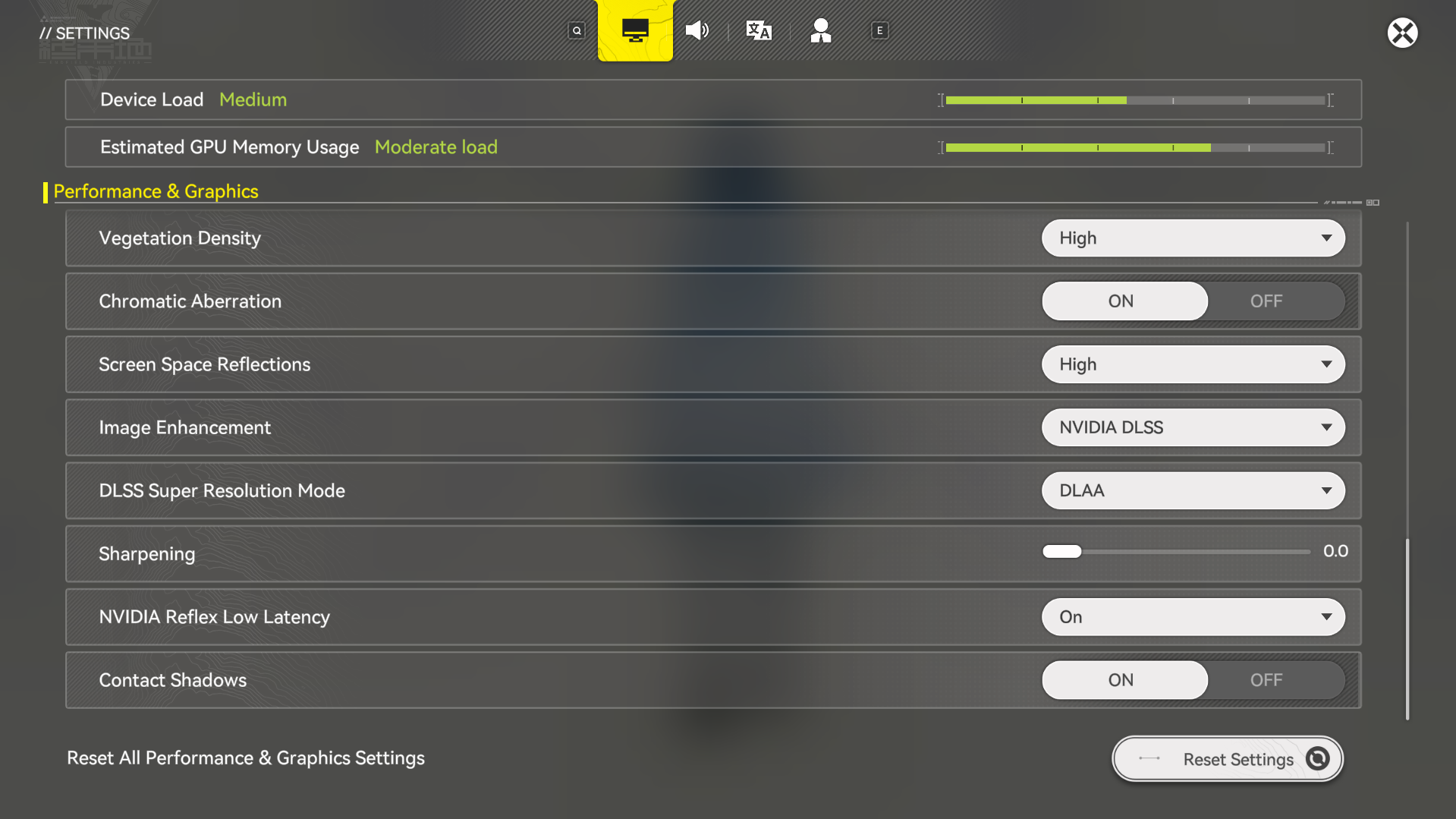Open Image Enhancement NVIDIA DLSS dropdown
The height and width of the screenshot is (819, 1456).
1193,427
